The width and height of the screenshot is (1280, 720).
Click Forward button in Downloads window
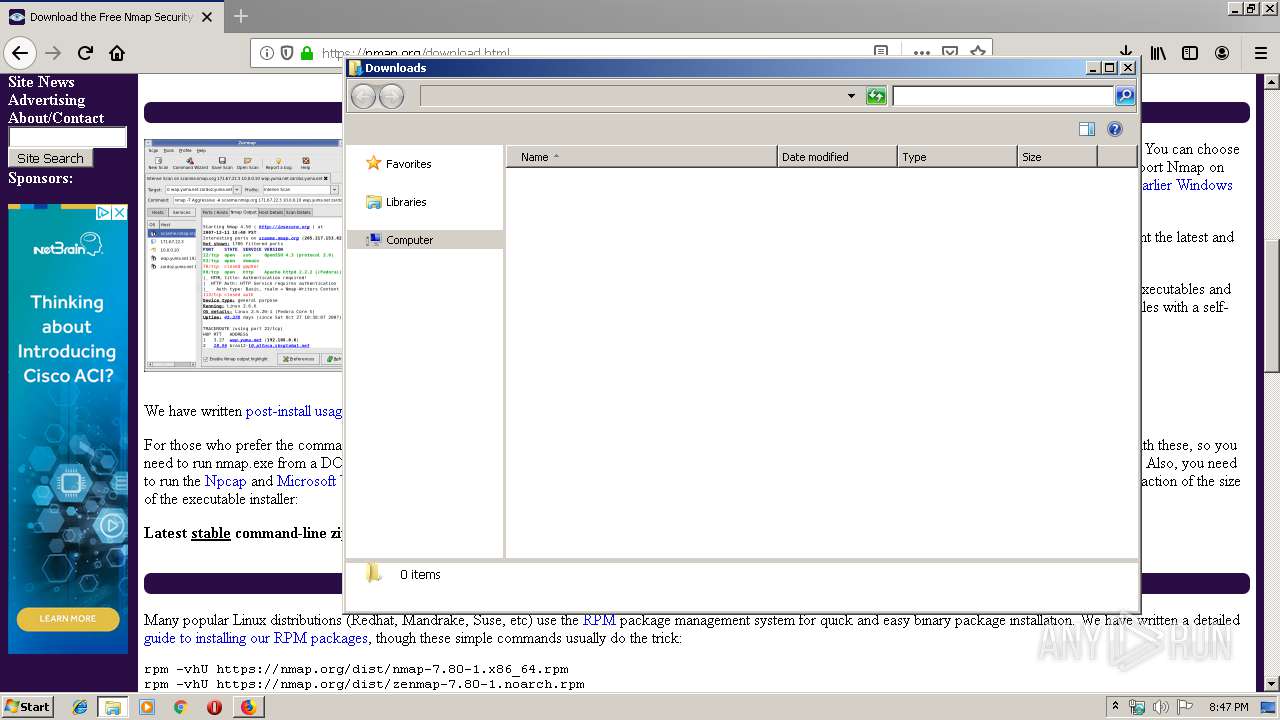click(392, 96)
